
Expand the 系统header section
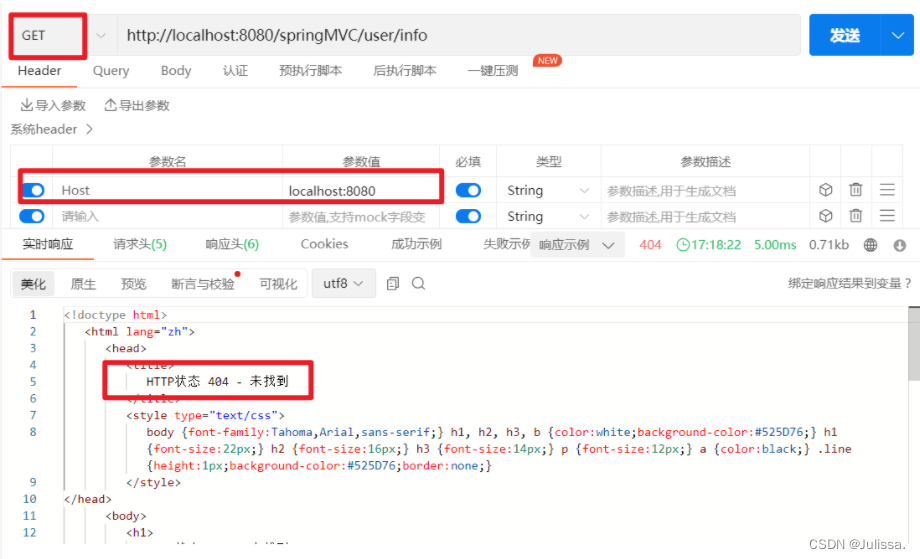coord(51,129)
